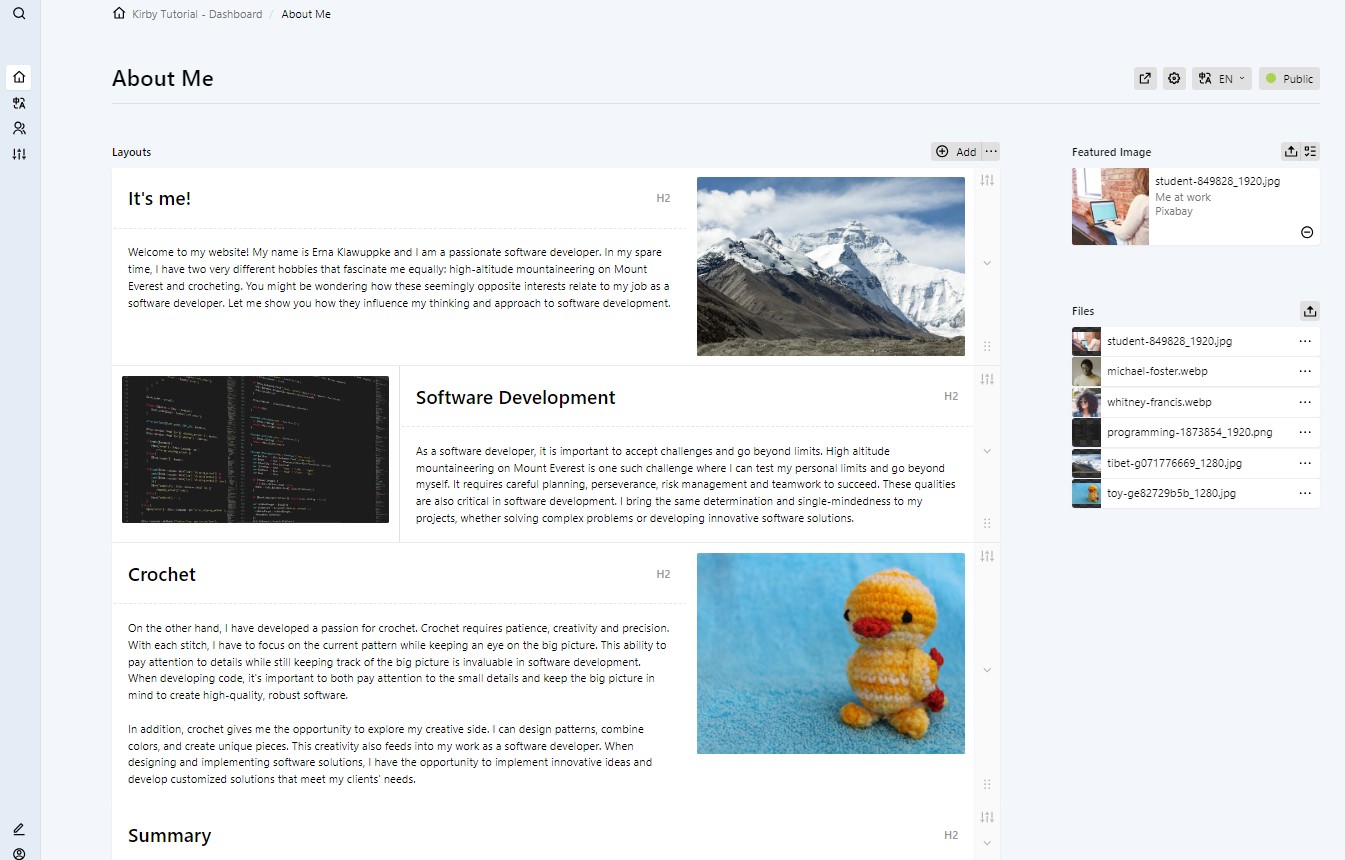Expand options chevron for Summary row
Image resolution: width=1345 pixels, height=860 pixels.
point(987,843)
